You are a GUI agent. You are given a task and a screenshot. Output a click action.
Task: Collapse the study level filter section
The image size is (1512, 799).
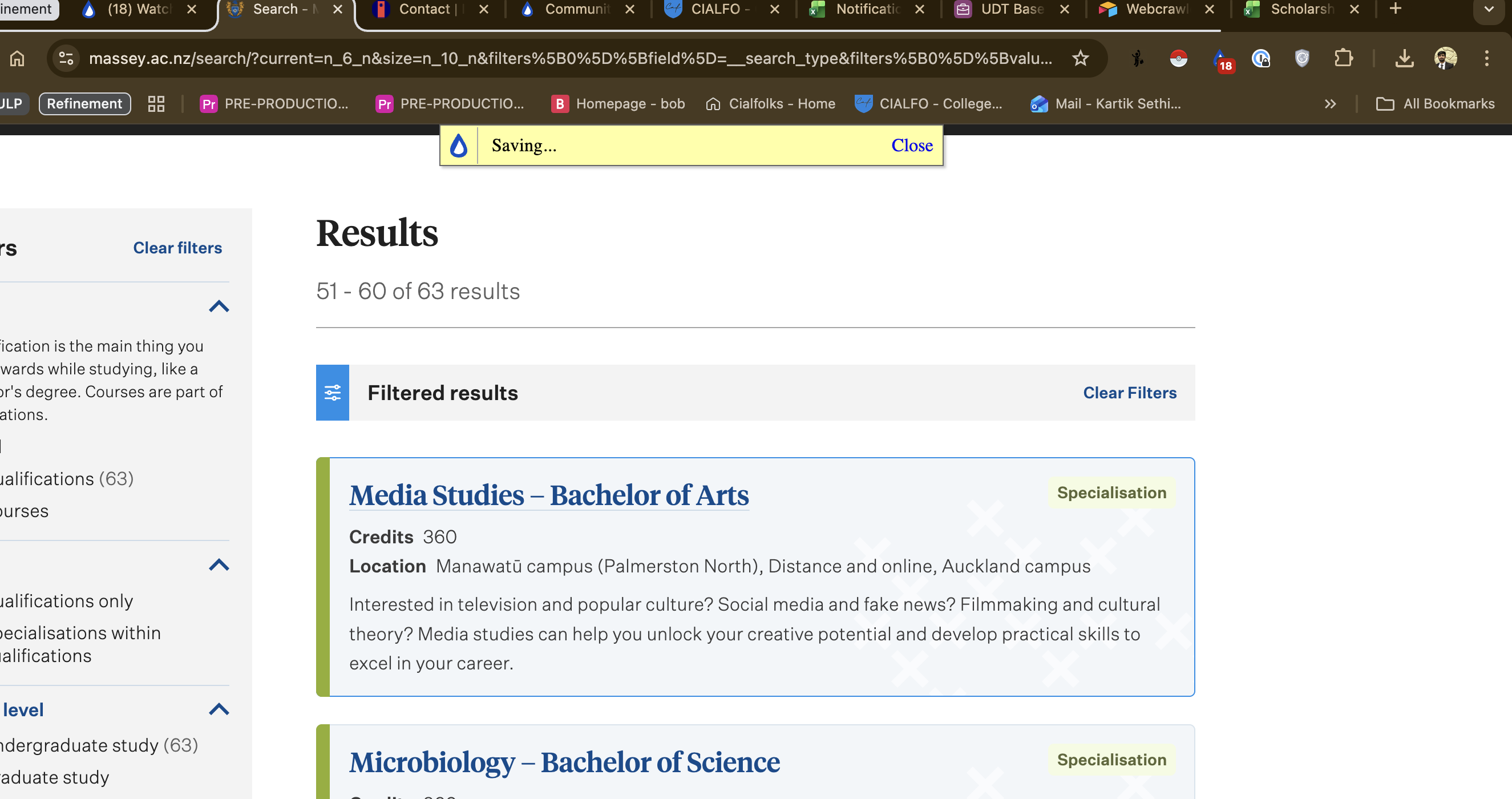click(x=219, y=709)
